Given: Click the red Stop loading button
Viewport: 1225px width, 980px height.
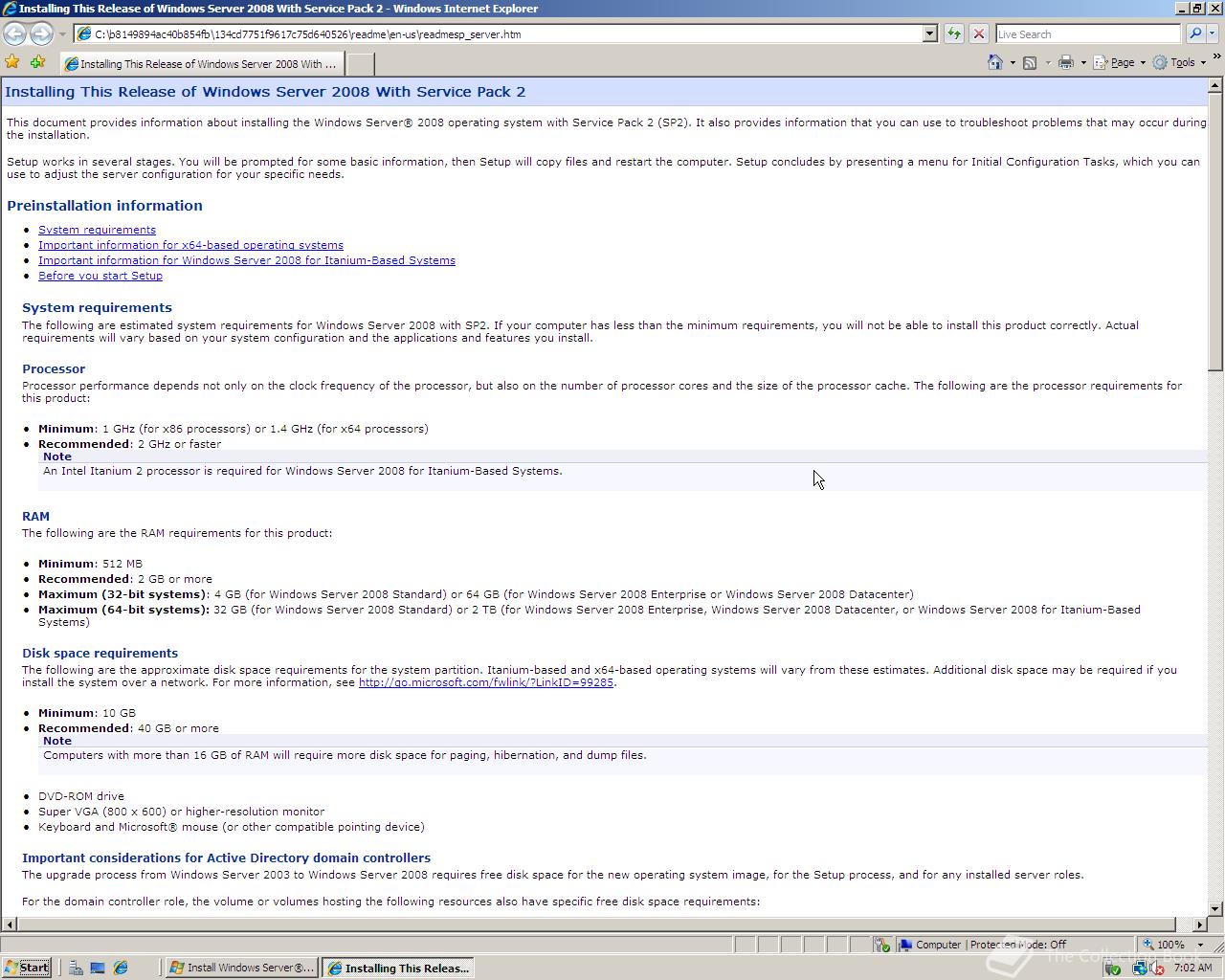Looking at the screenshot, I should point(978,33).
